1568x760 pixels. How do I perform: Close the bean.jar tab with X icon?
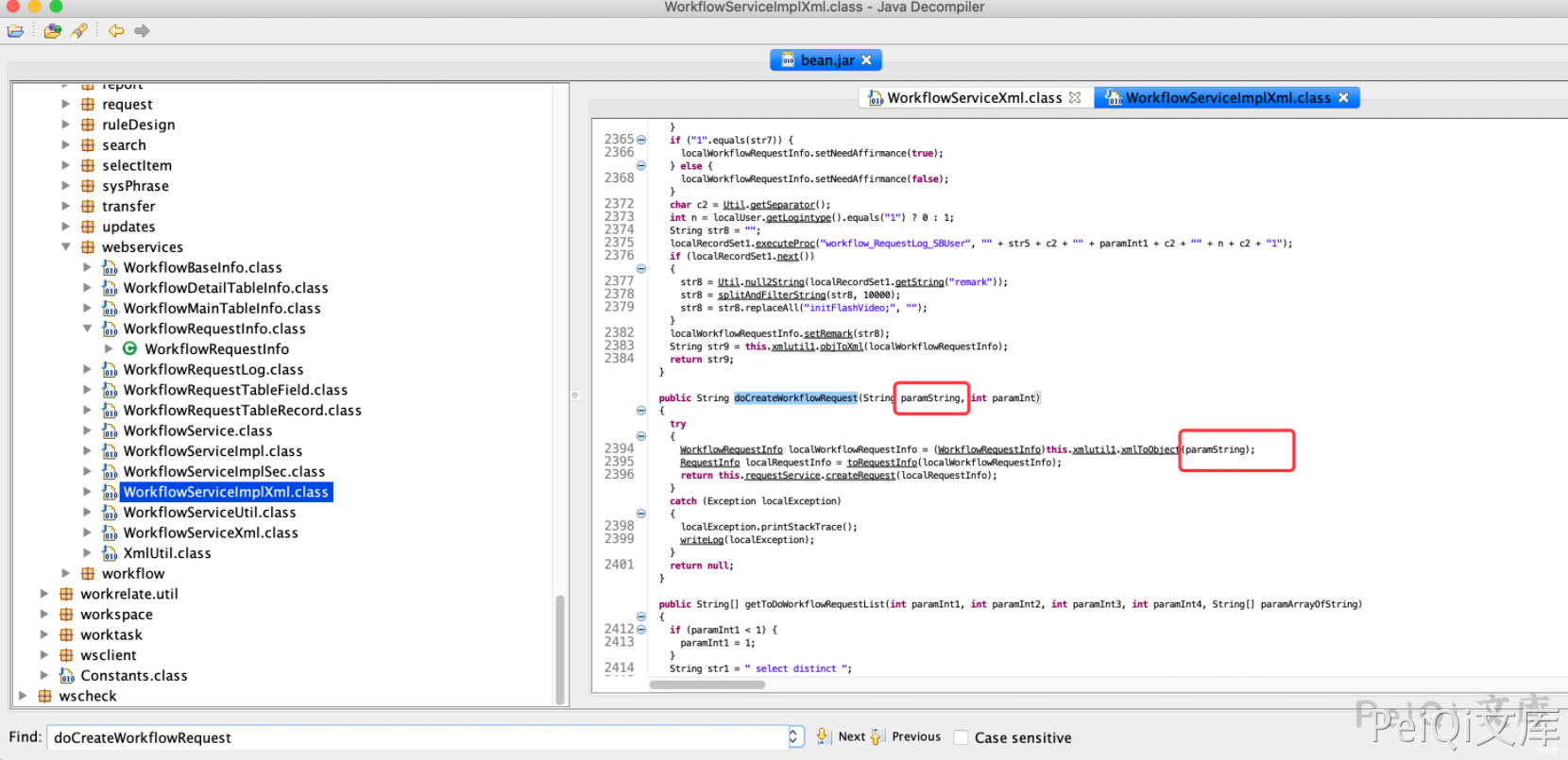pos(866,60)
